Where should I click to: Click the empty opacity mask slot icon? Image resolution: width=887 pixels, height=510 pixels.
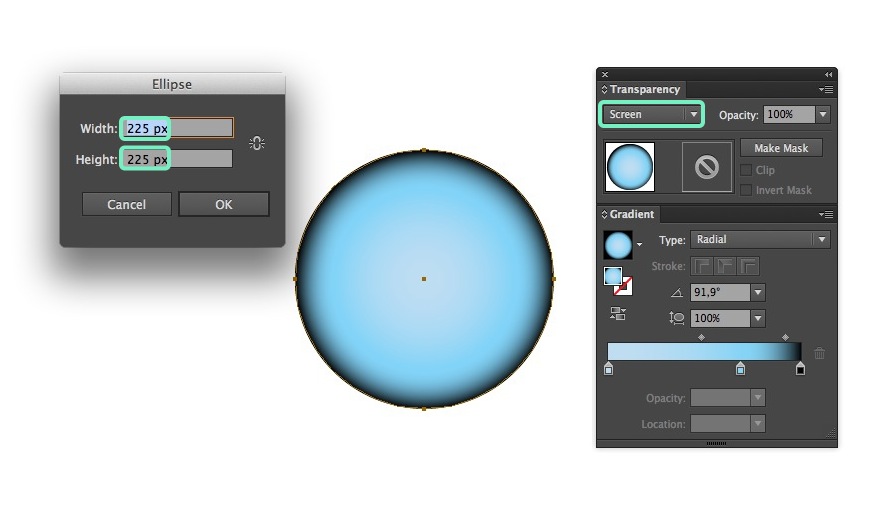point(707,167)
